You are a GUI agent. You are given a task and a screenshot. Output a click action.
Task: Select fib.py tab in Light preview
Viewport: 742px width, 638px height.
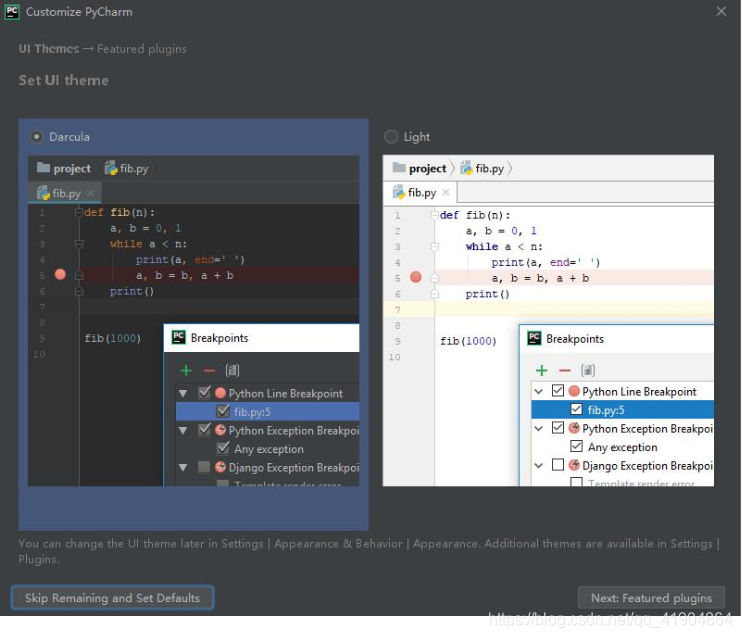420,192
